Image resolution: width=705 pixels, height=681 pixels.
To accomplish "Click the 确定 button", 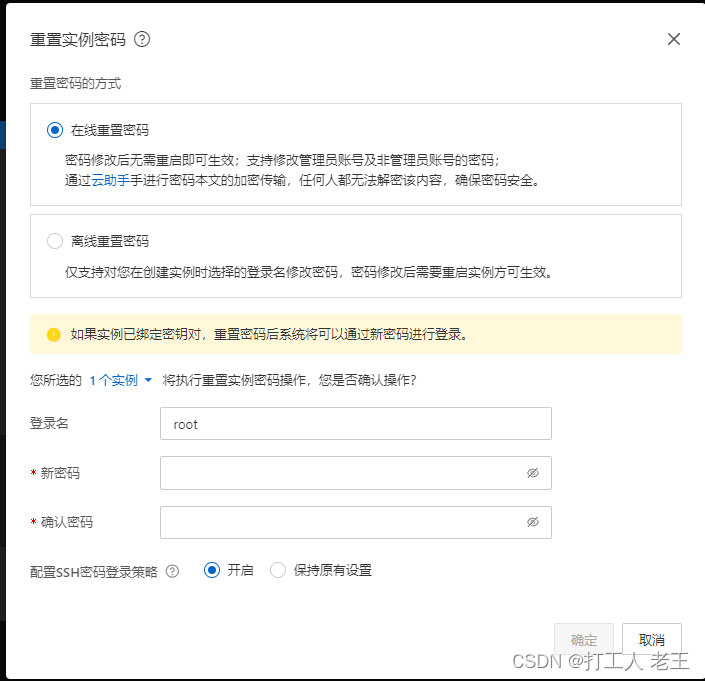I will [x=584, y=639].
